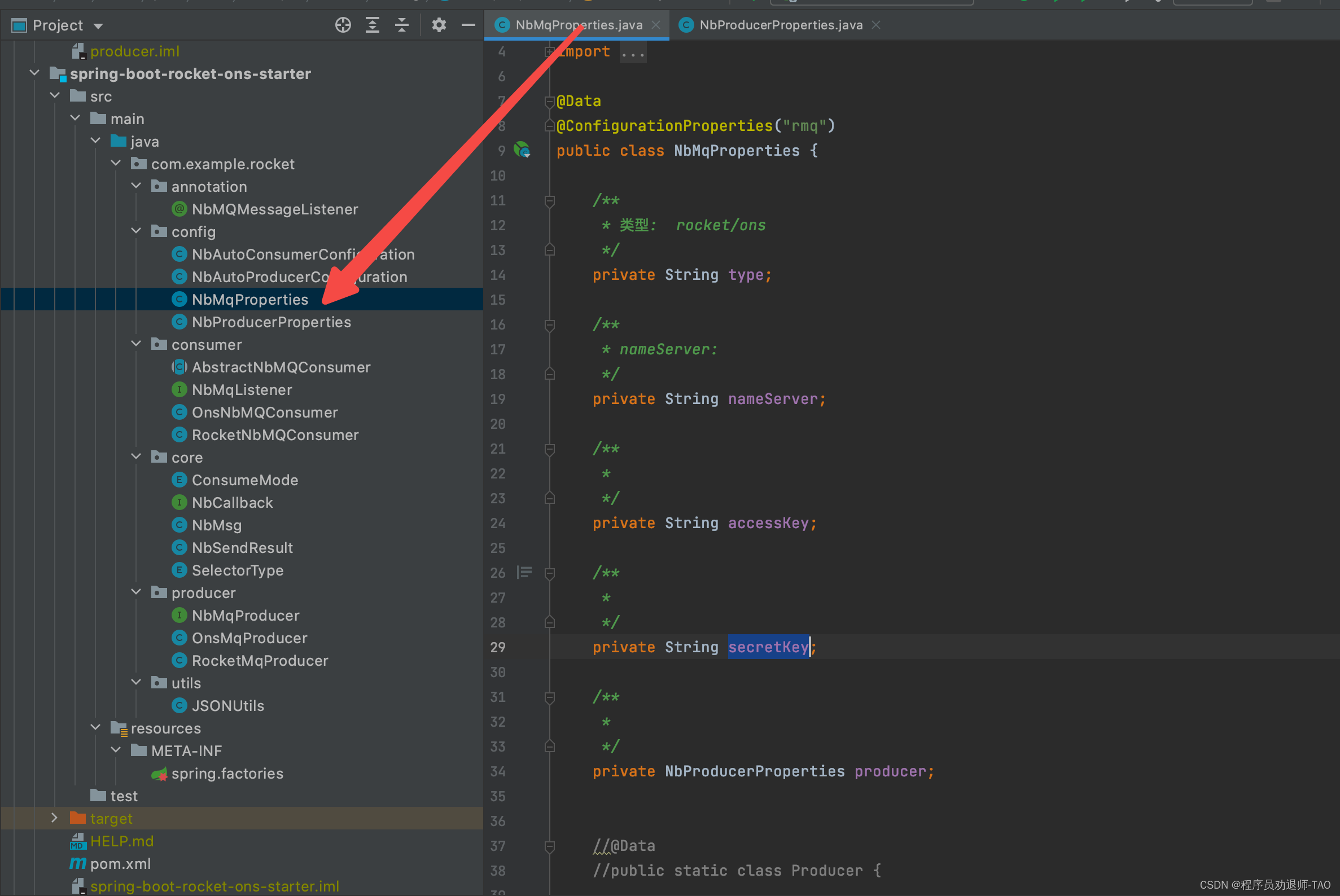This screenshot has height=896, width=1340.
Task: Click @ConfigurationProperties annotation
Action: click(664, 126)
